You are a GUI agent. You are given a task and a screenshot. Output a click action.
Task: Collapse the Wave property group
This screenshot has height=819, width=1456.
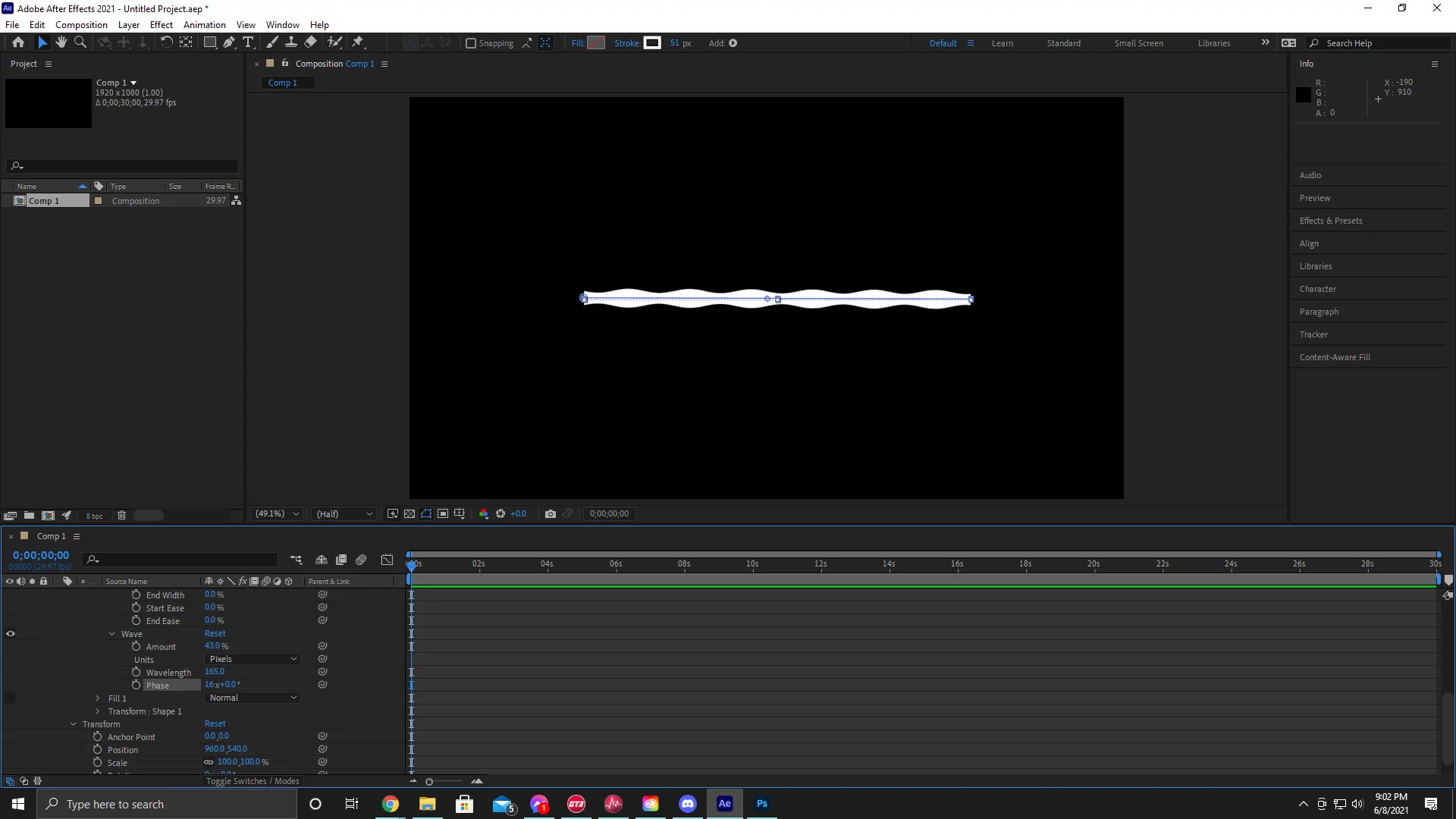(x=112, y=634)
